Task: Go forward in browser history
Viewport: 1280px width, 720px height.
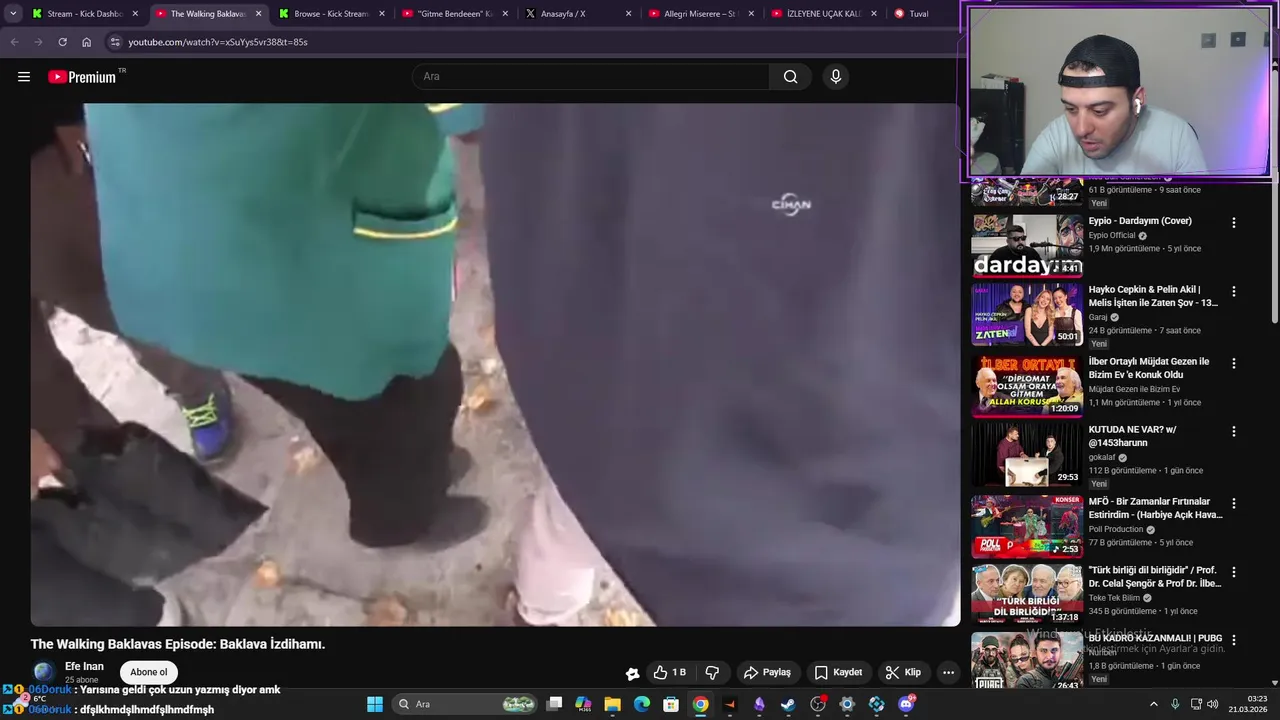Action: (38, 42)
